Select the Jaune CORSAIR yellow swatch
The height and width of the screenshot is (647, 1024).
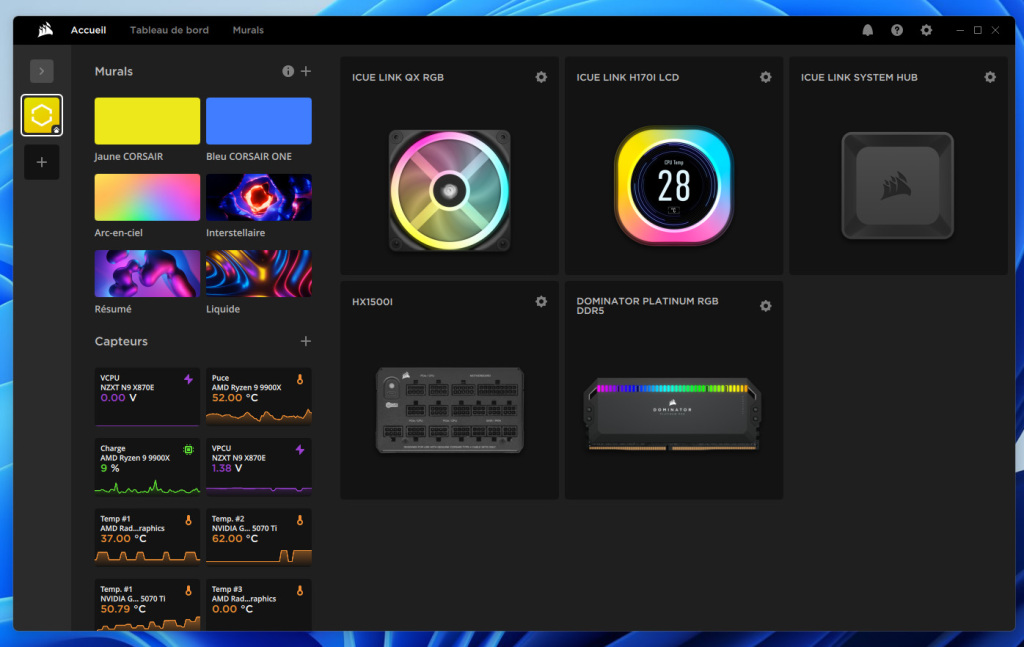(x=146, y=120)
